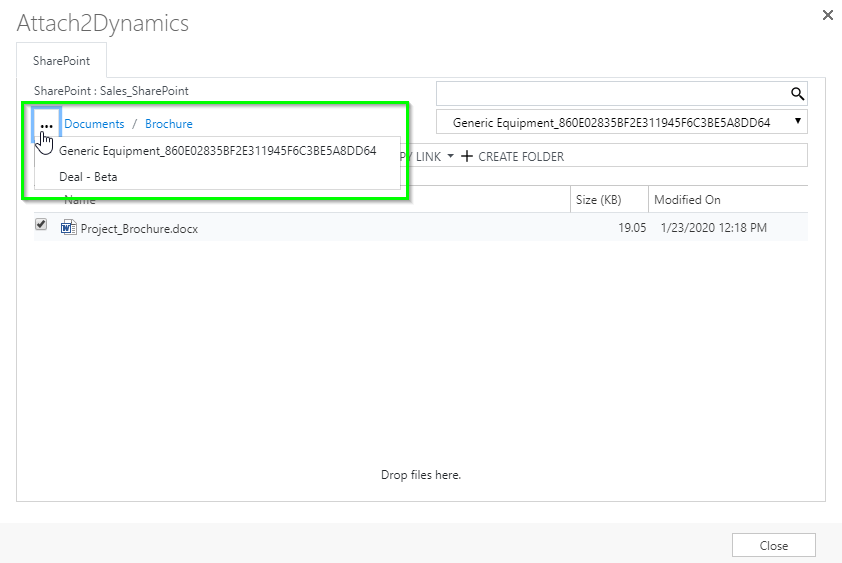
Task: Open the ellipsis breadcrumb menu
Action: click(46, 125)
